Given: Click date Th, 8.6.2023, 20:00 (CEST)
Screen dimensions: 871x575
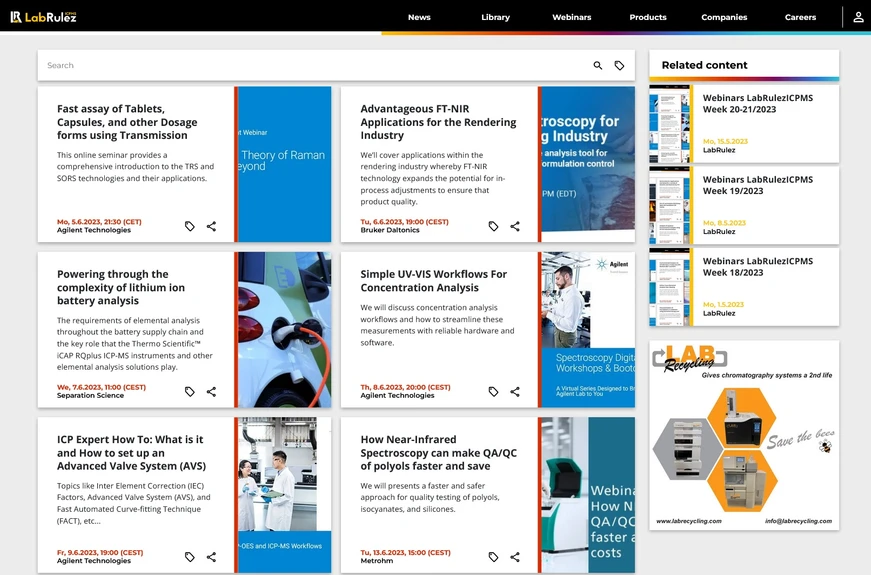Looking at the screenshot, I should (406, 387).
